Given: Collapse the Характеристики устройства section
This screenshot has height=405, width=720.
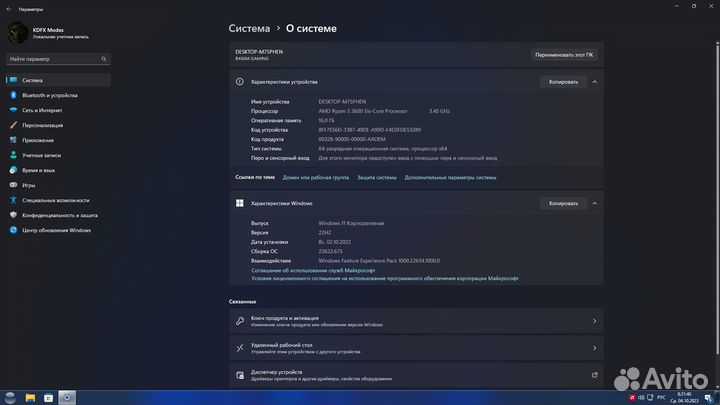Looking at the screenshot, I should click(595, 82).
